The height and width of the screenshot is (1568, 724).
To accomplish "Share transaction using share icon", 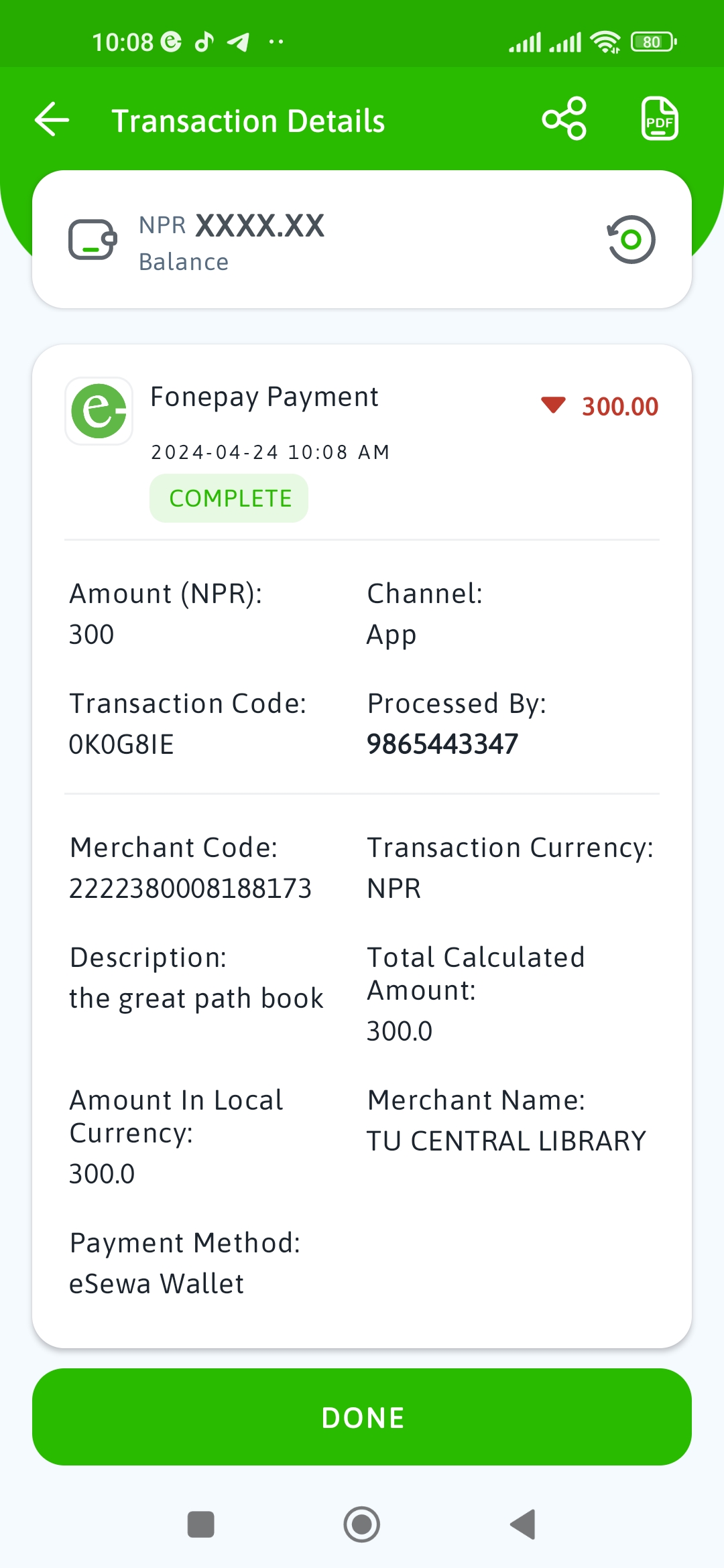I will coord(564,119).
